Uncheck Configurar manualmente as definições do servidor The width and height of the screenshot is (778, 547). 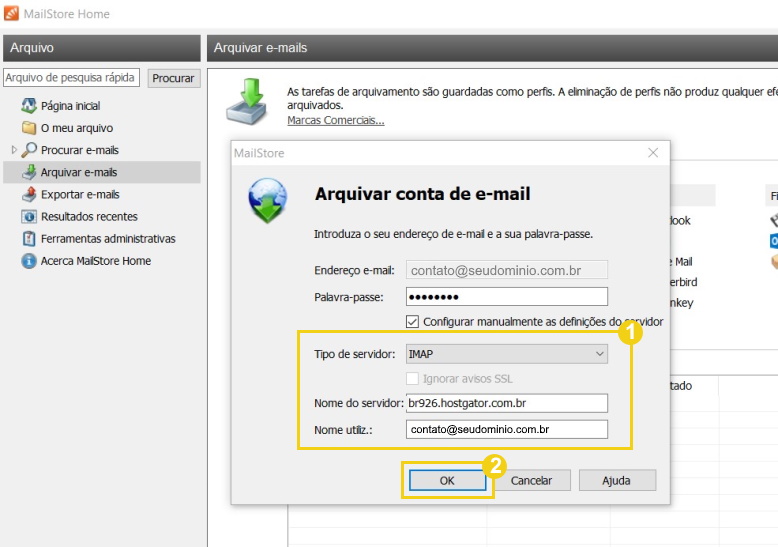click(412, 322)
